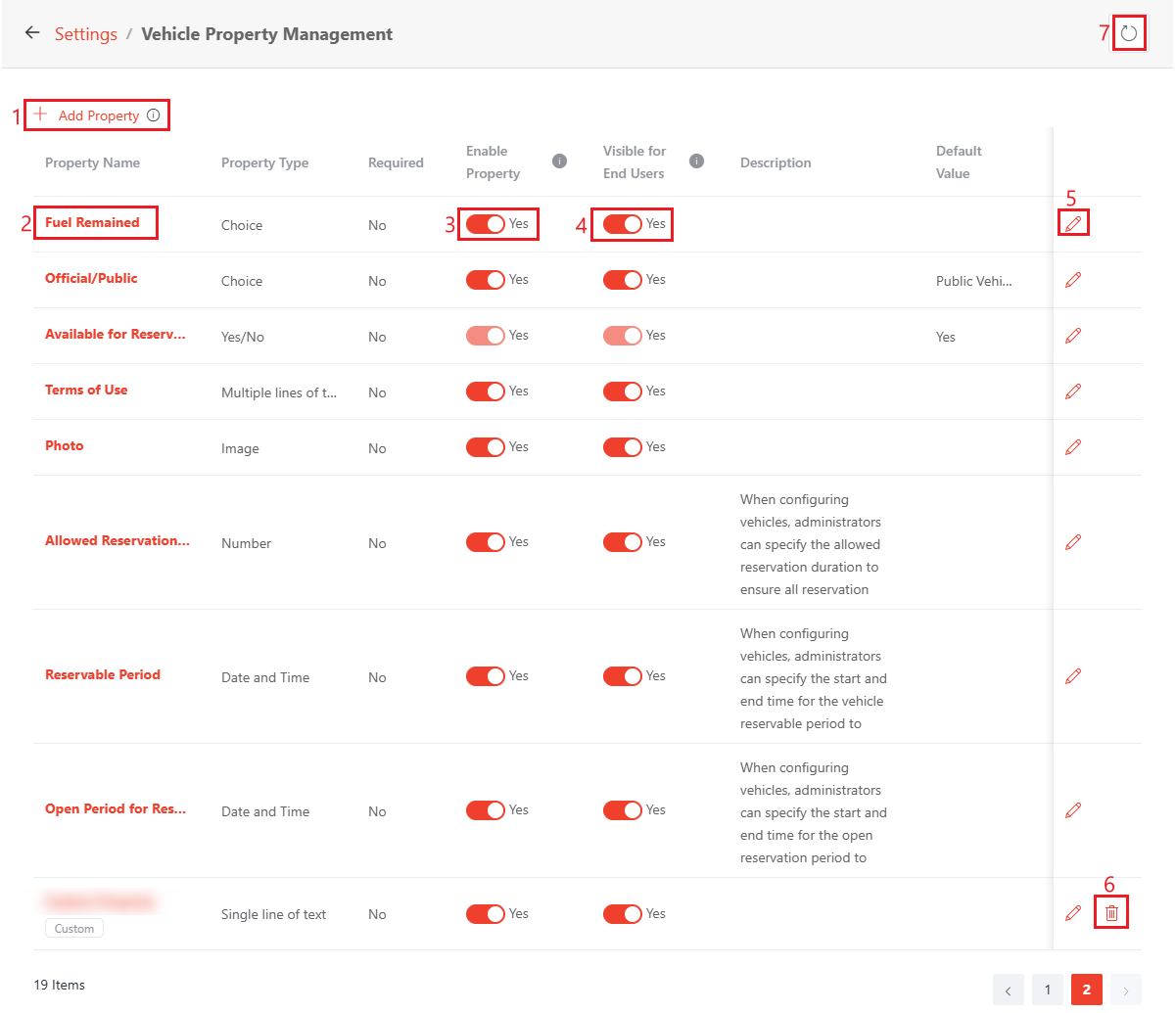Viewport: 1176px width, 1013px height.
Task: Delete the custom single line text property
Action: click(1111, 913)
